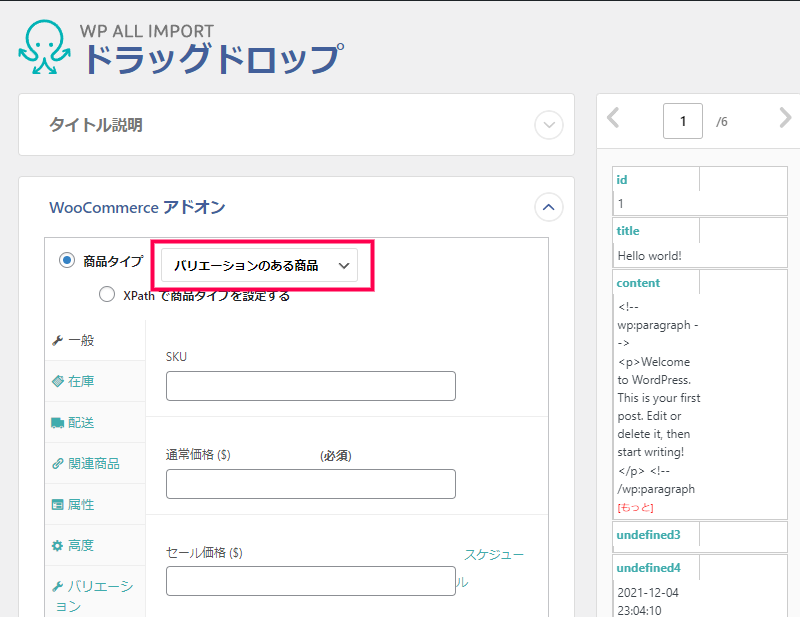Open the 関連商品 tab

click(x=95, y=463)
